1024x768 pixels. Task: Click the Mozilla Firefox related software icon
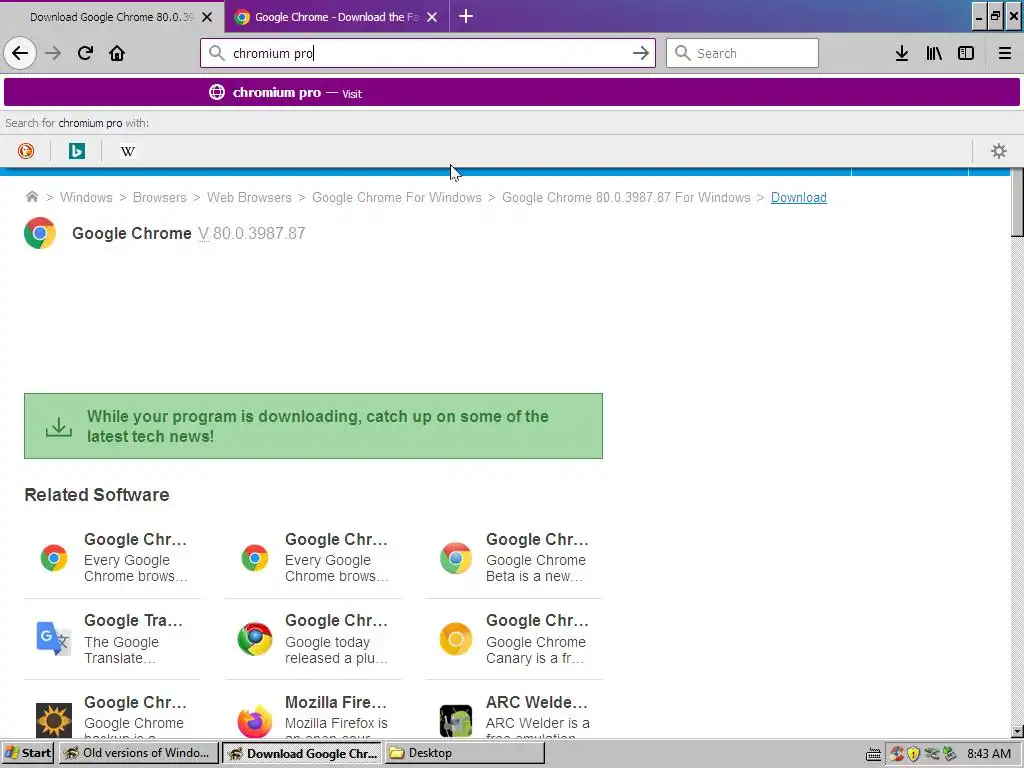pyautogui.click(x=255, y=720)
